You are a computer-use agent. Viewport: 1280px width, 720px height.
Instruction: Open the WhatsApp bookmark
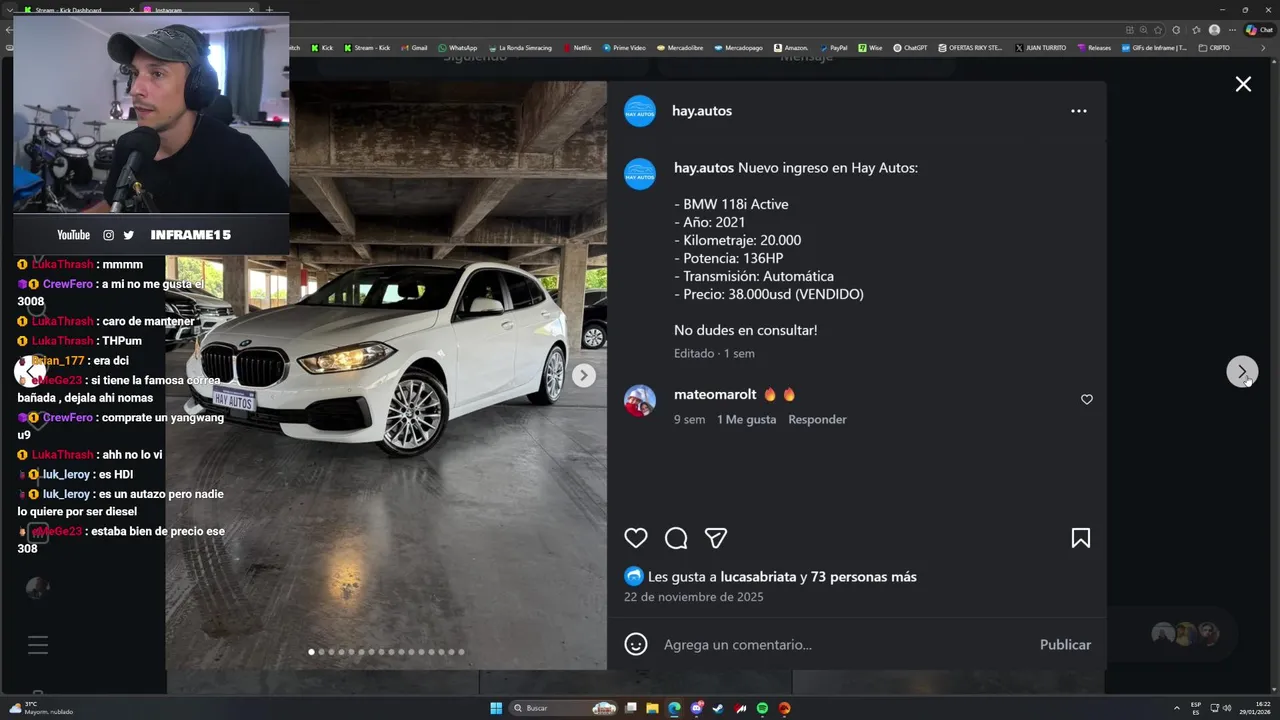[x=457, y=47]
